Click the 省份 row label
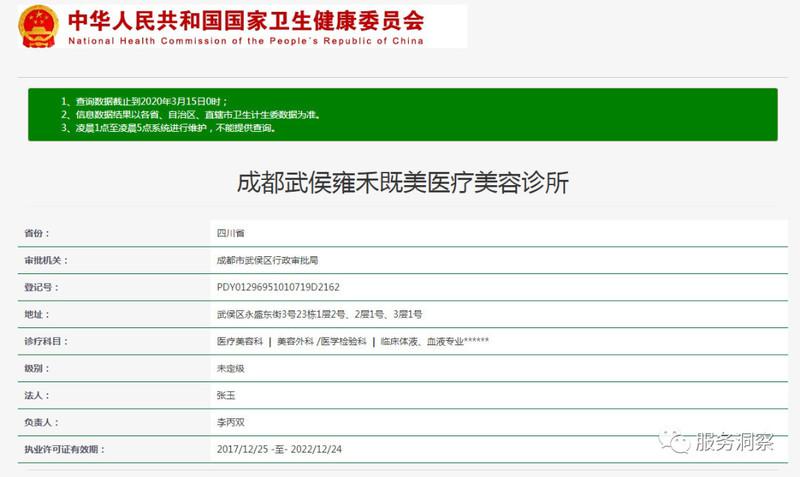The height and width of the screenshot is (477, 800). 36,233
